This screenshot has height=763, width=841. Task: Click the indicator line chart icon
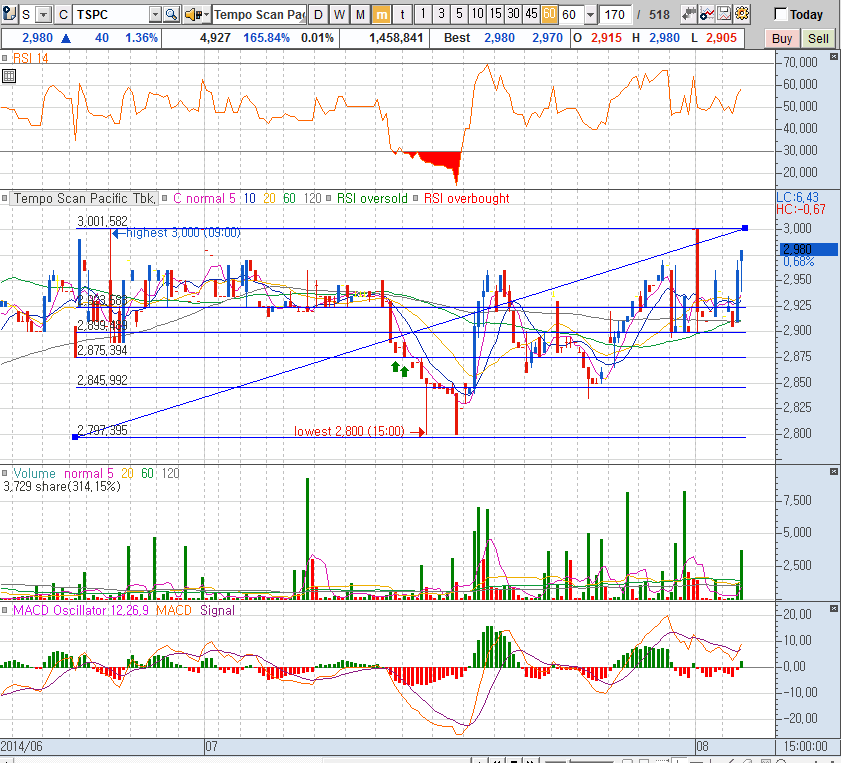[x=707, y=15]
